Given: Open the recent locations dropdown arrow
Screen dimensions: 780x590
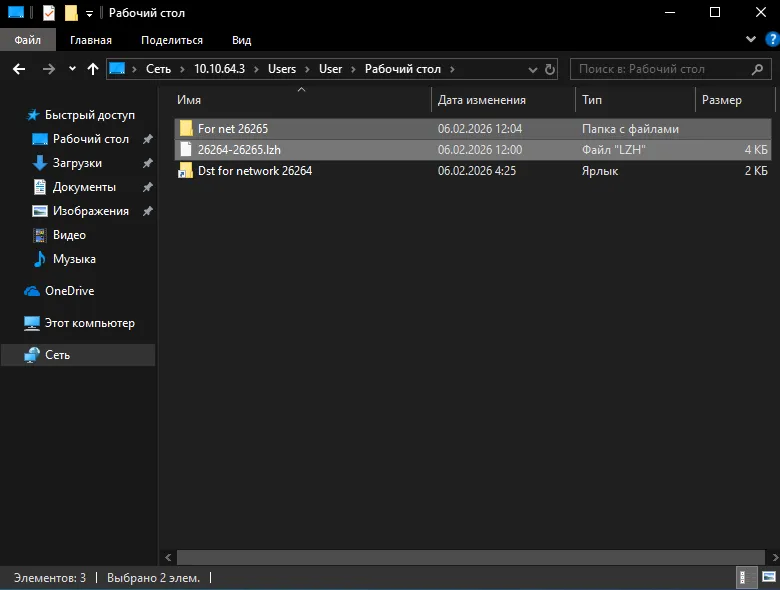Looking at the screenshot, I should [72, 69].
